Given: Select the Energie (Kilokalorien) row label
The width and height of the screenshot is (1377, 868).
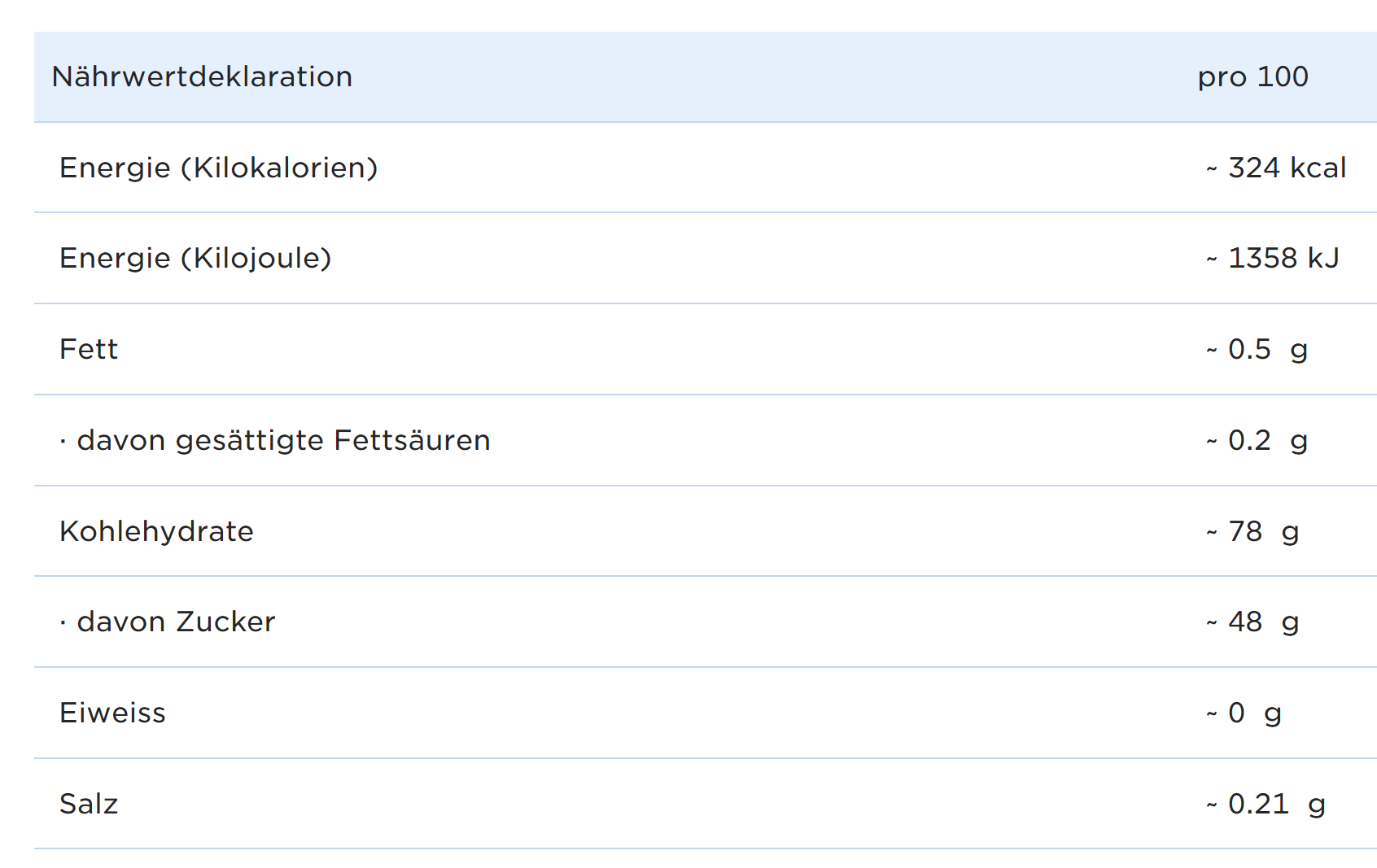Looking at the screenshot, I should click(x=218, y=168).
